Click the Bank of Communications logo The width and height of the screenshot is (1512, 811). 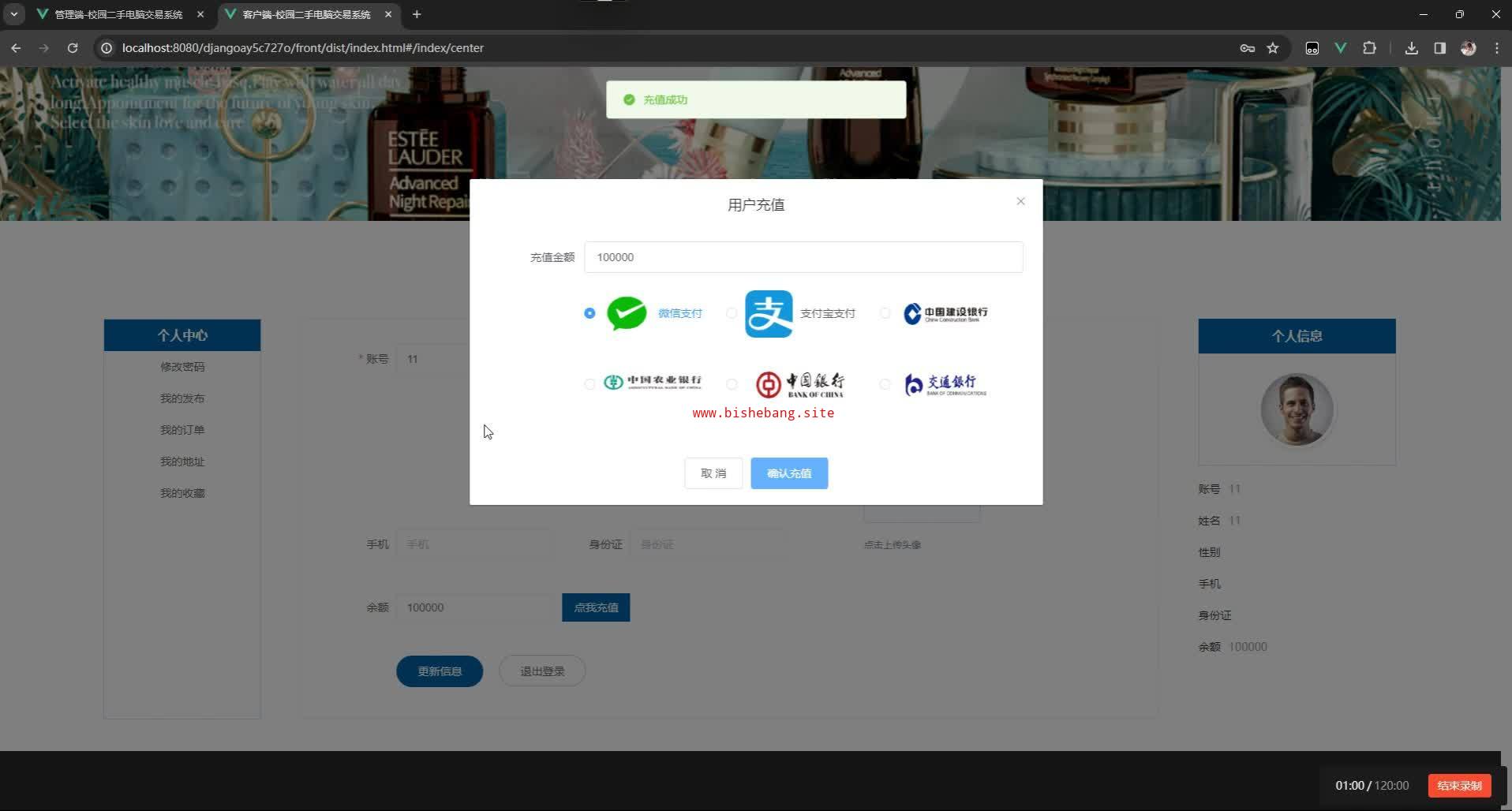click(x=945, y=384)
